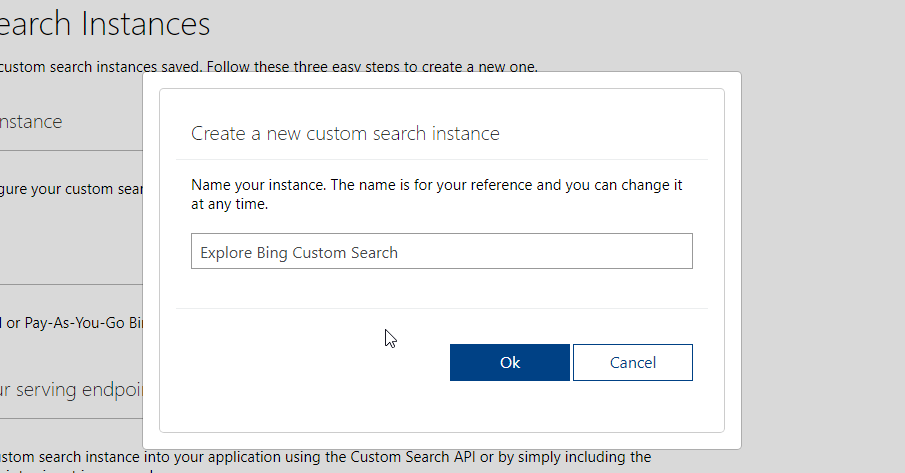Click the "Create a new custom search instance" title
The height and width of the screenshot is (473, 905).
click(x=345, y=133)
